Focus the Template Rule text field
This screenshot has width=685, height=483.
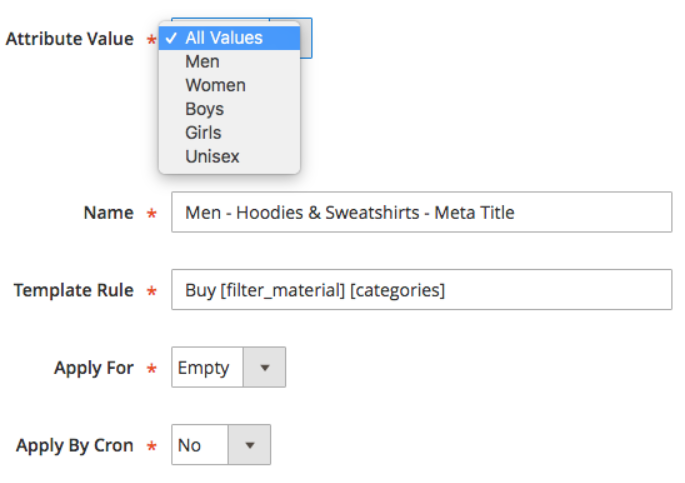[421, 291]
